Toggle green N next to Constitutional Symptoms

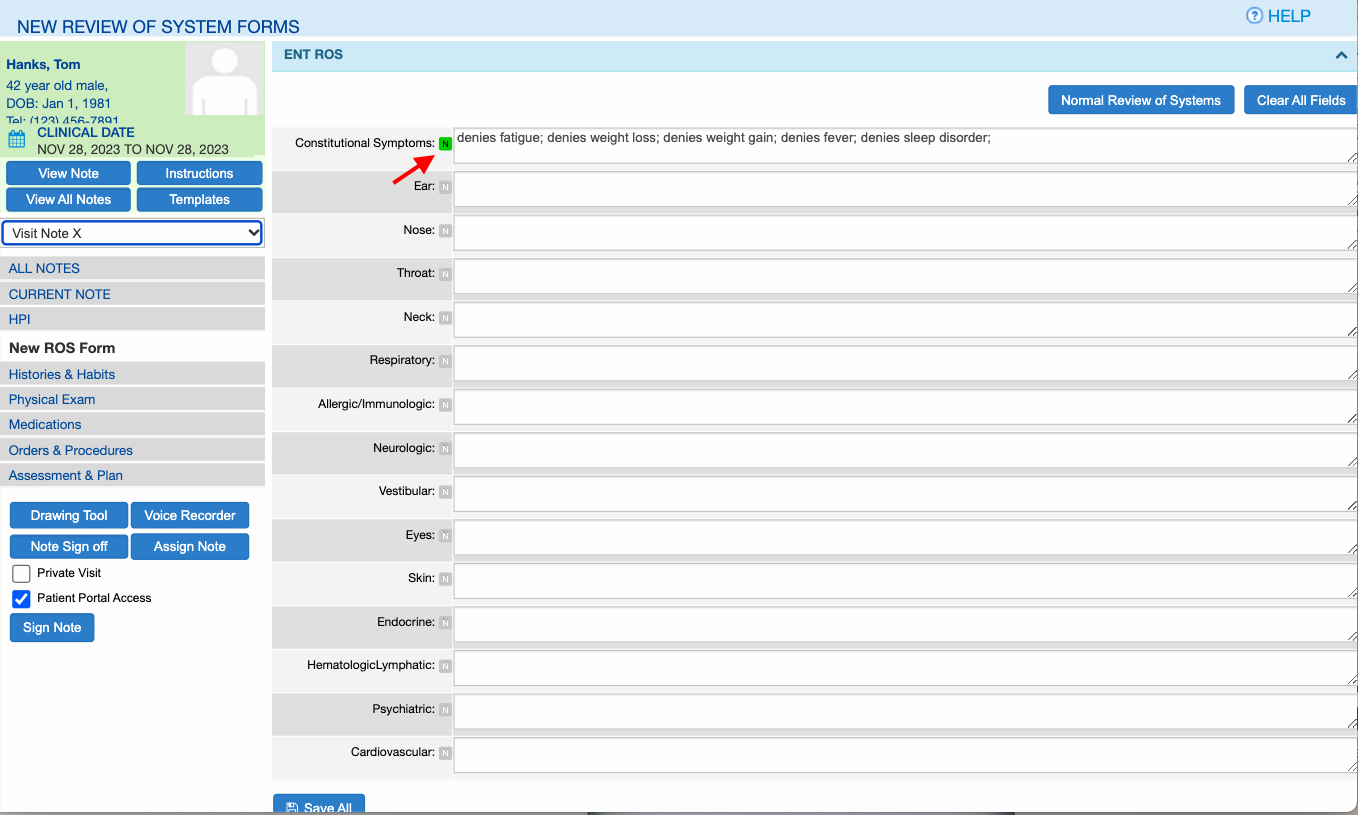click(445, 144)
